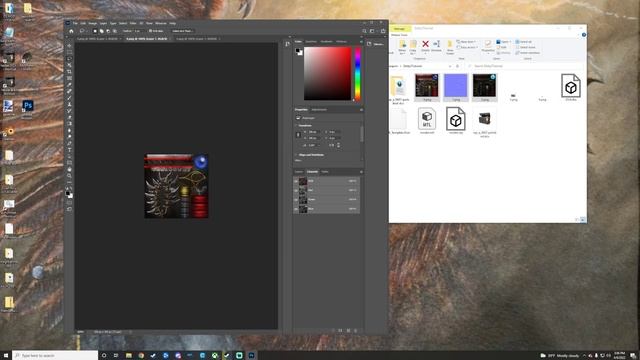Open New item dropdown in Explorer ribbon
The height and width of the screenshot is (360, 640).
(466, 42)
